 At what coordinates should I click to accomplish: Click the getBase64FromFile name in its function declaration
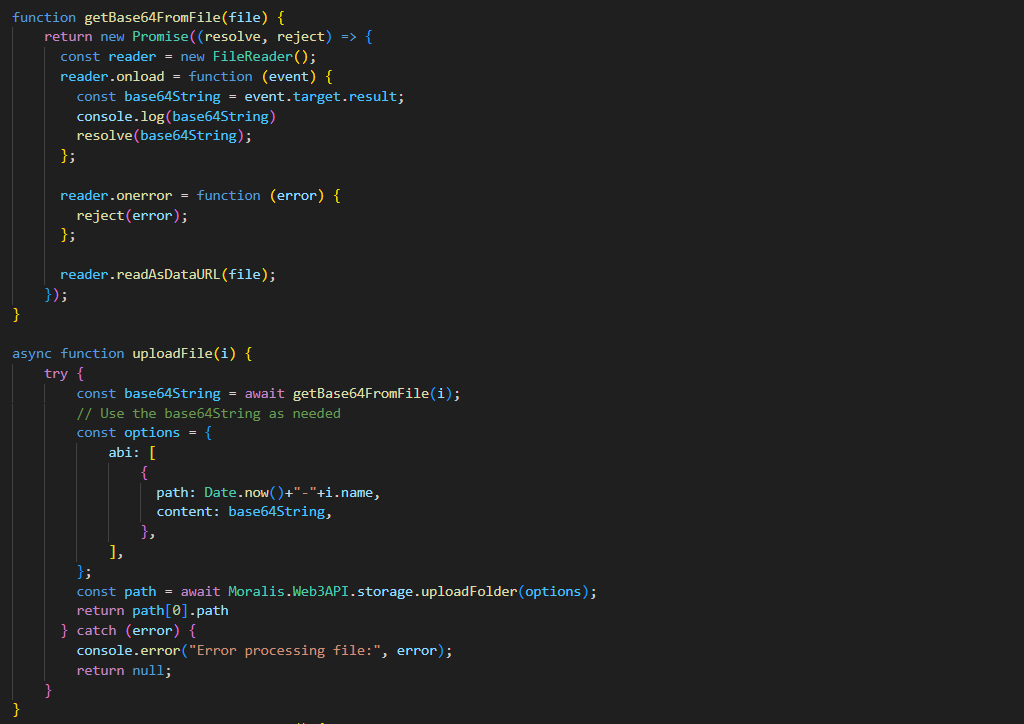(x=152, y=17)
